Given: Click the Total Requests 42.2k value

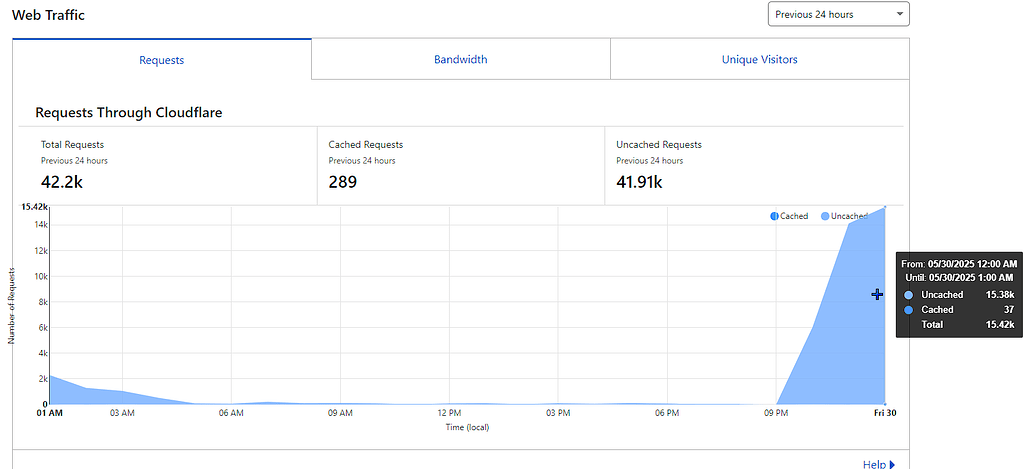Looking at the screenshot, I should (61, 182).
